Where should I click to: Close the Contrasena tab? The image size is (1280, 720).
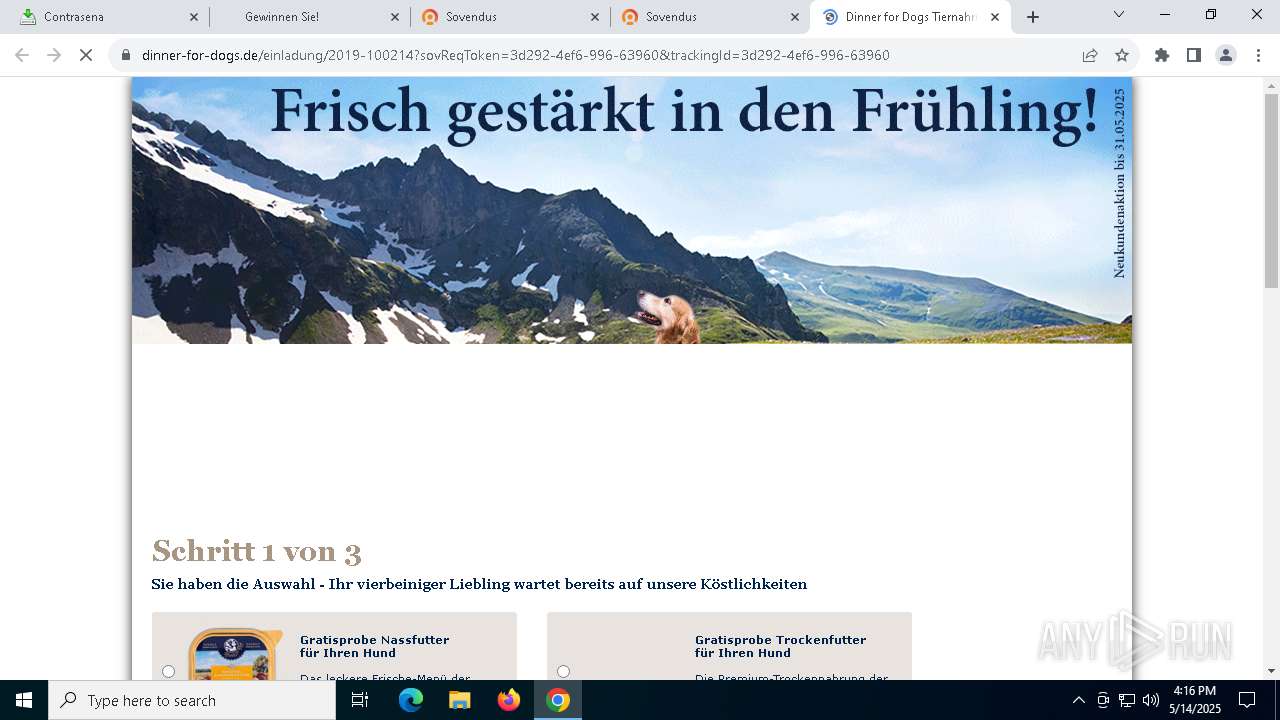(194, 17)
